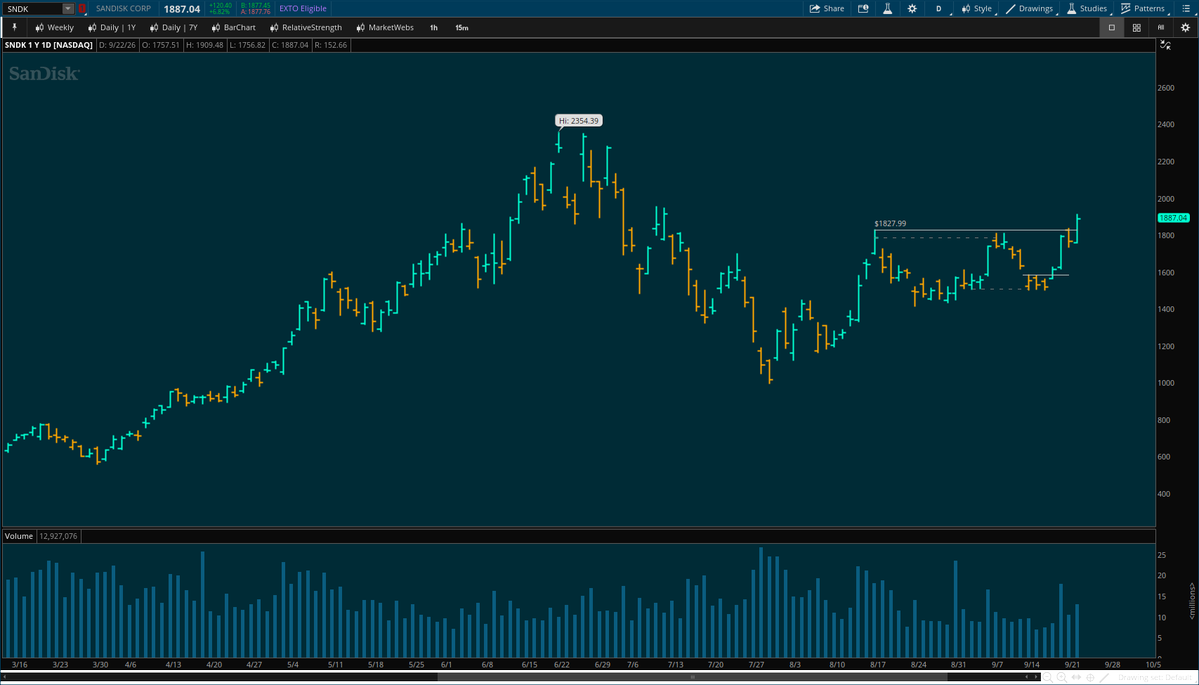Click scrollbar left arrow at bottom

coord(1027,677)
